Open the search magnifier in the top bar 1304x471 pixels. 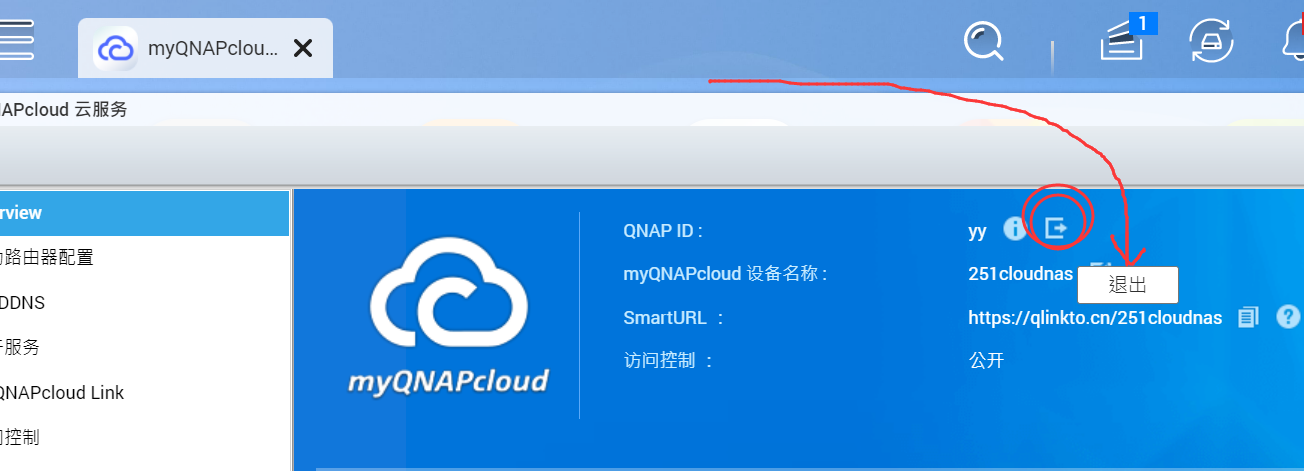click(x=983, y=42)
